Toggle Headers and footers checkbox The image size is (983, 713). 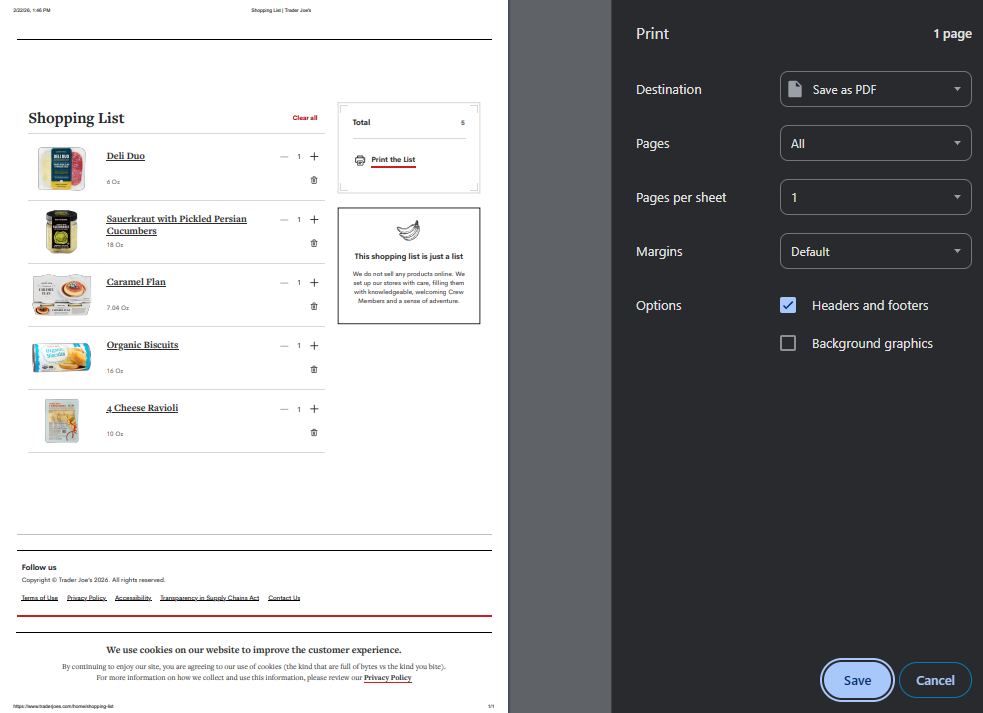point(788,305)
